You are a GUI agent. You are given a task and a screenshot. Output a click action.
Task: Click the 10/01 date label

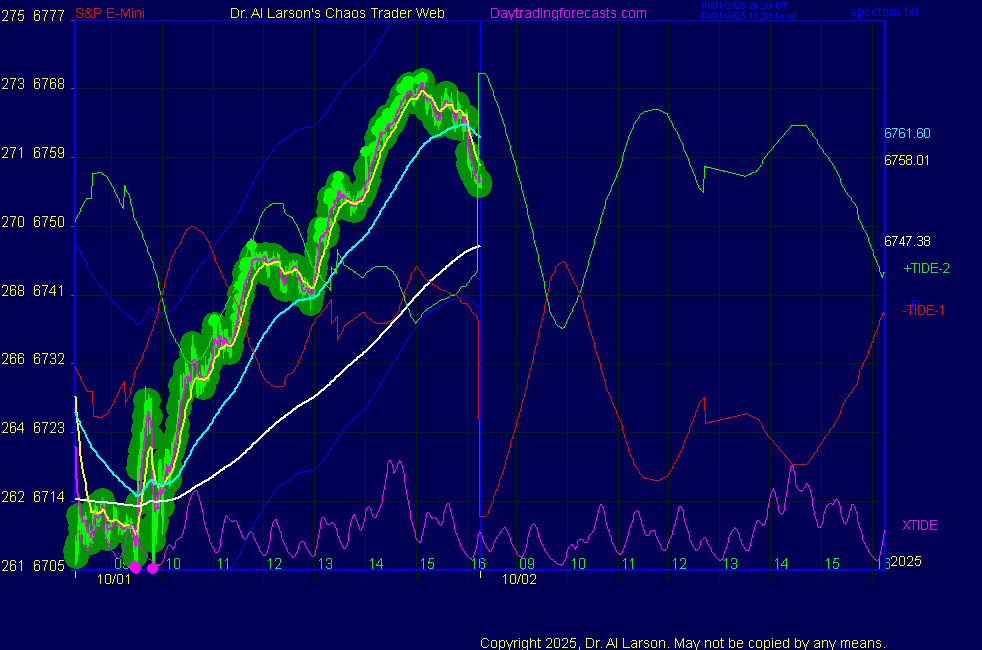113,579
